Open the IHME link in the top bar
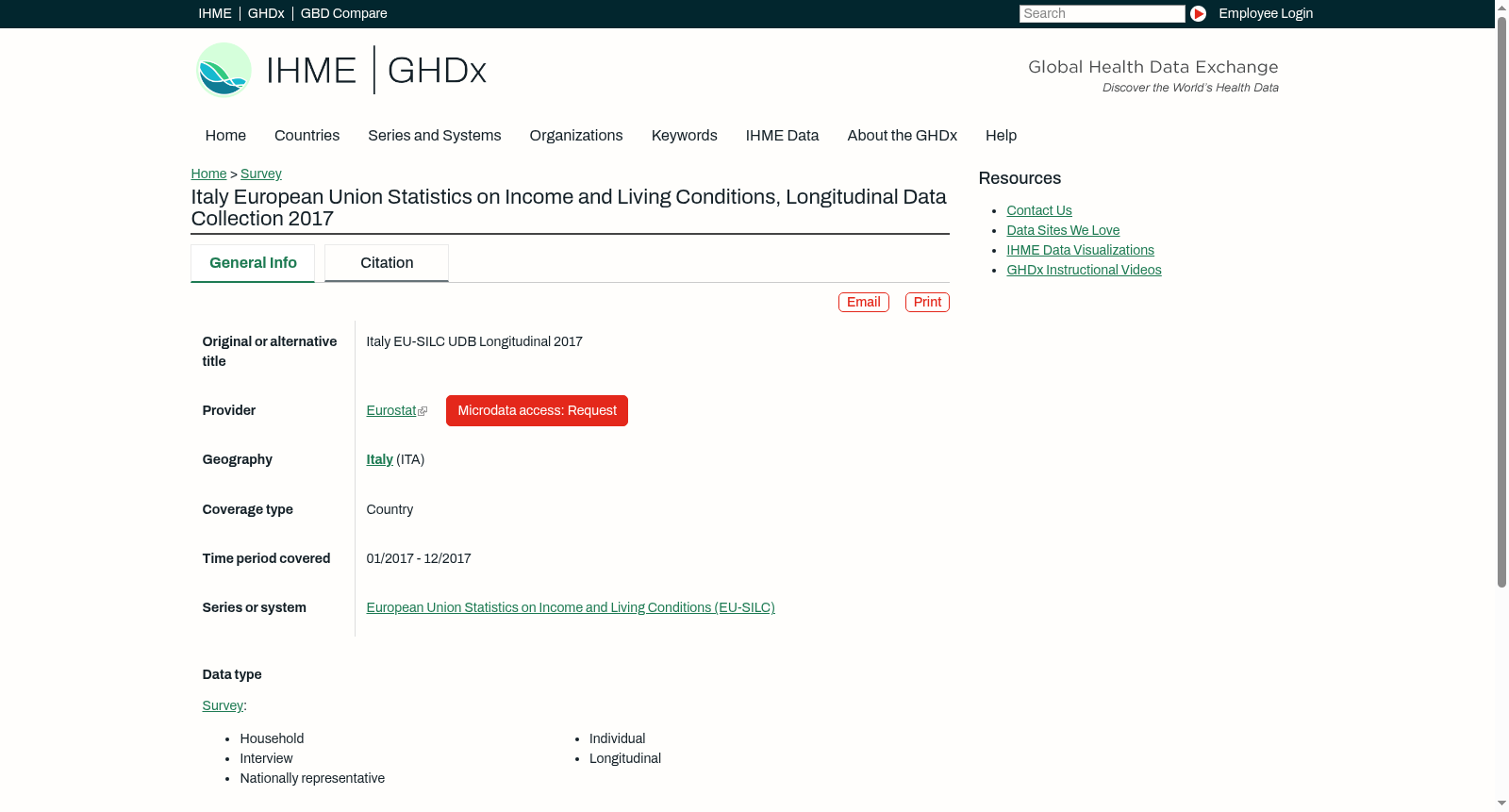1509x812 pixels. click(215, 13)
